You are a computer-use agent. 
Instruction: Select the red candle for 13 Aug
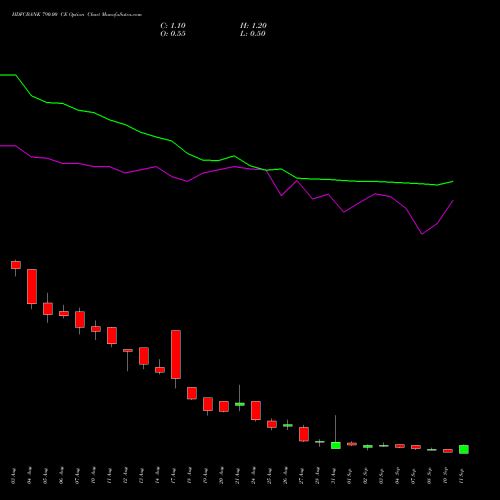[144, 356]
